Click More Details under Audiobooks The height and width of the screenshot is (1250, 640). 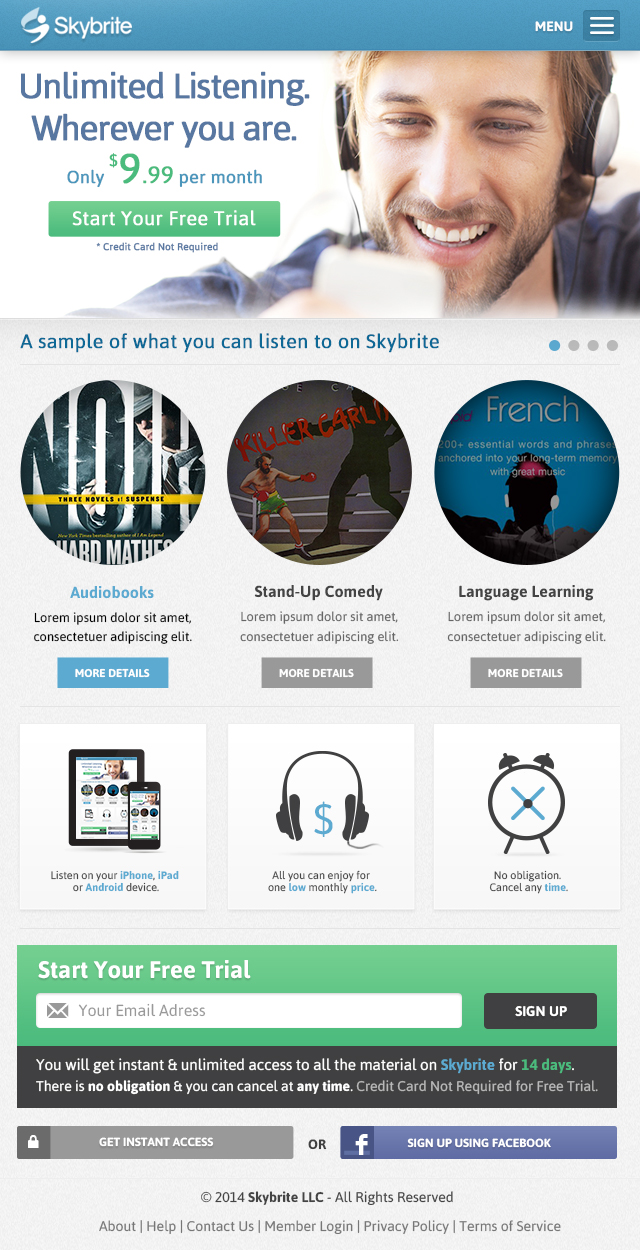112,673
